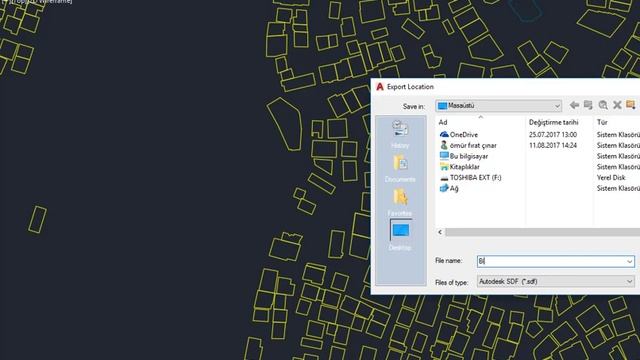Click the Delete X icon in toolbar
This screenshot has width=640, height=360.
pos(617,105)
